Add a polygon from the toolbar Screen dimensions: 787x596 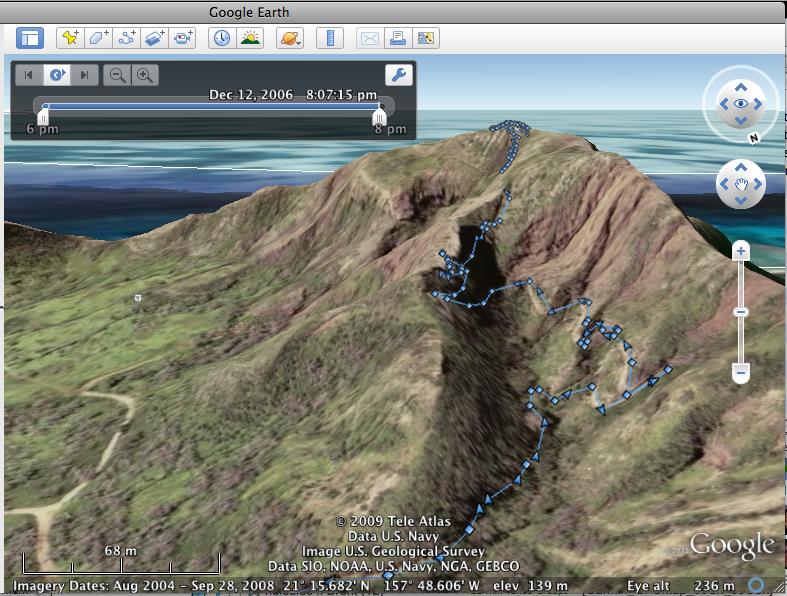(x=98, y=38)
